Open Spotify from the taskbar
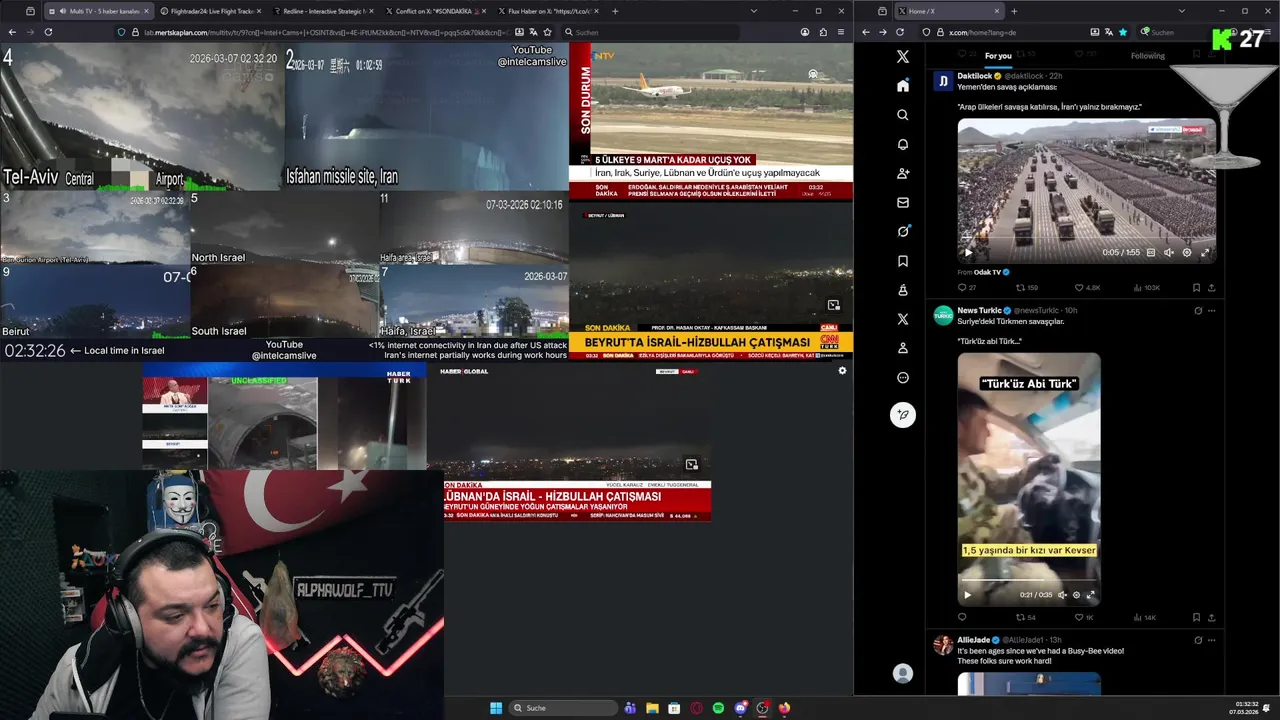Screen dimensions: 1280x720 click(x=718, y=708)
